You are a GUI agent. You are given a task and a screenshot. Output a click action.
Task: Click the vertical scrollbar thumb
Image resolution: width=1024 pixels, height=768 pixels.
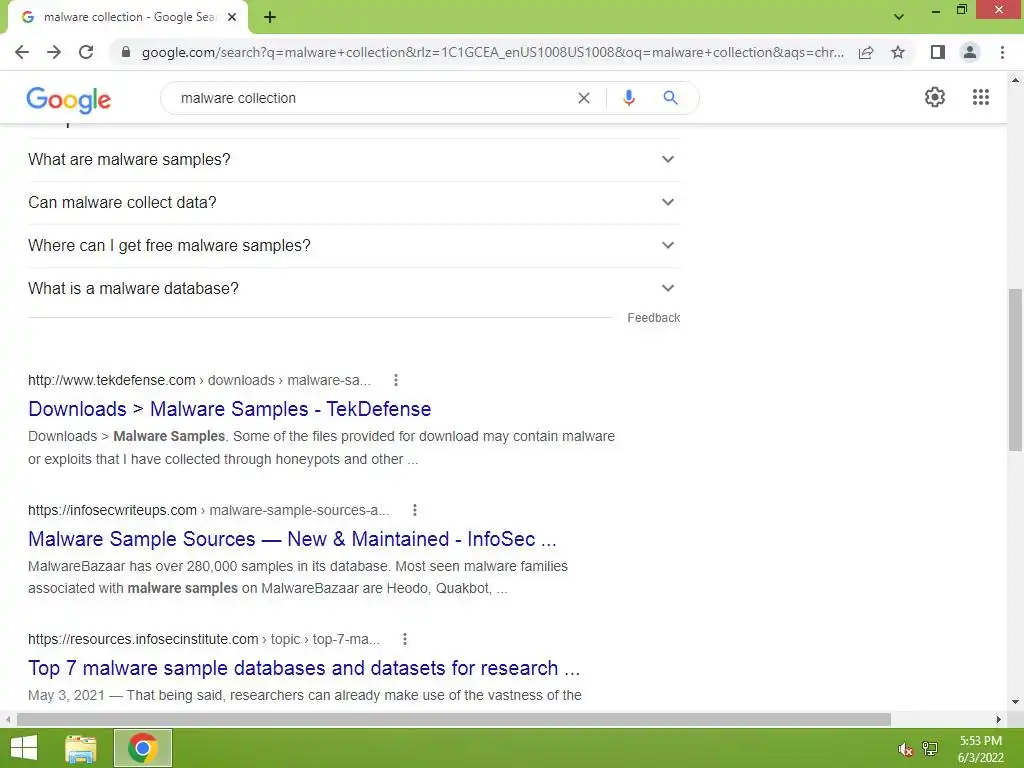tap(1015, 370)
